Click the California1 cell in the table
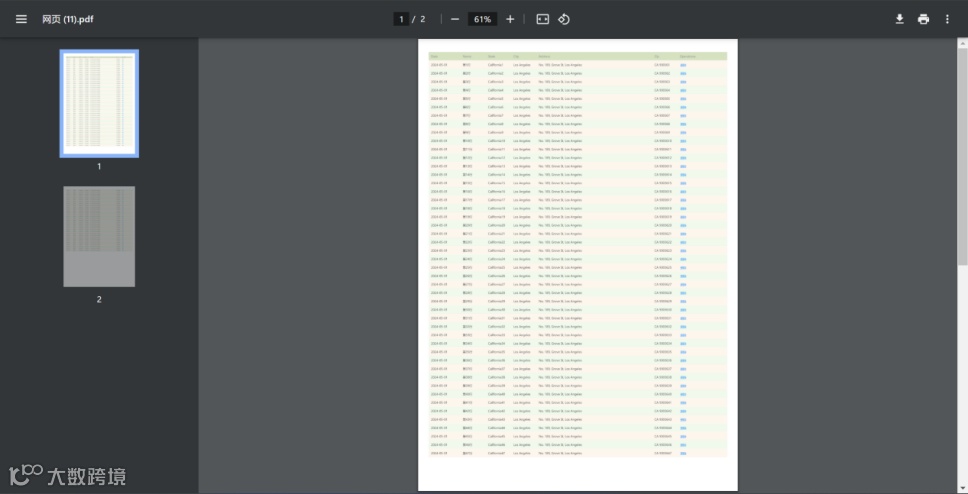968x494 pixels. tap(496, 65)
